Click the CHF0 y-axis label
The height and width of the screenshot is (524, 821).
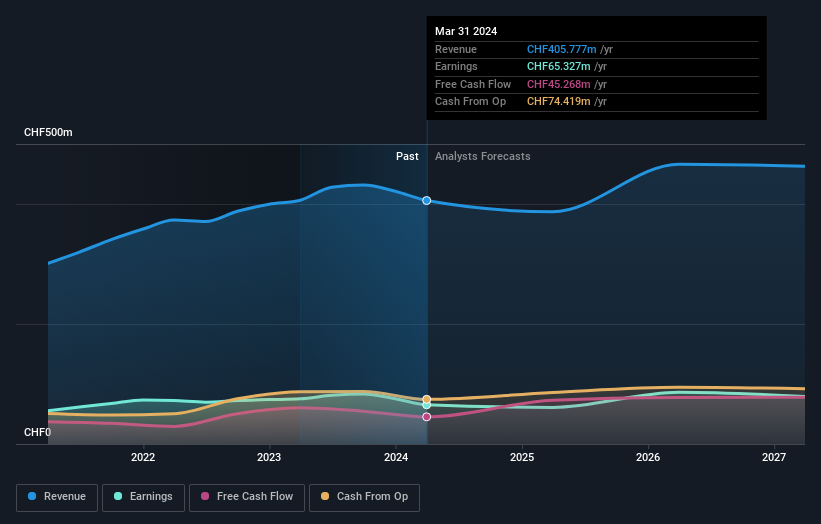[38, 432]
